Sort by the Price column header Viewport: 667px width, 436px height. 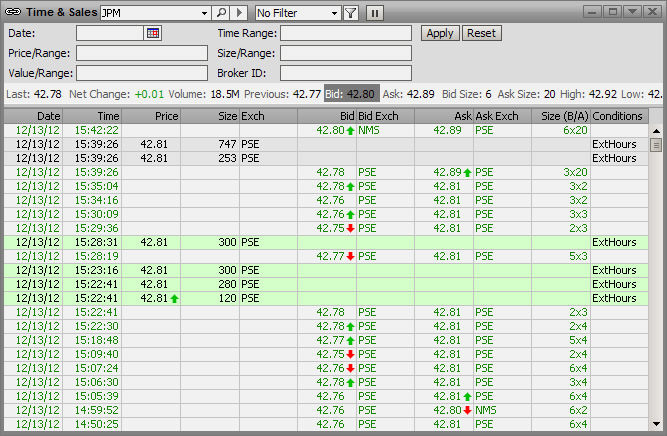[x=151, y=116]
